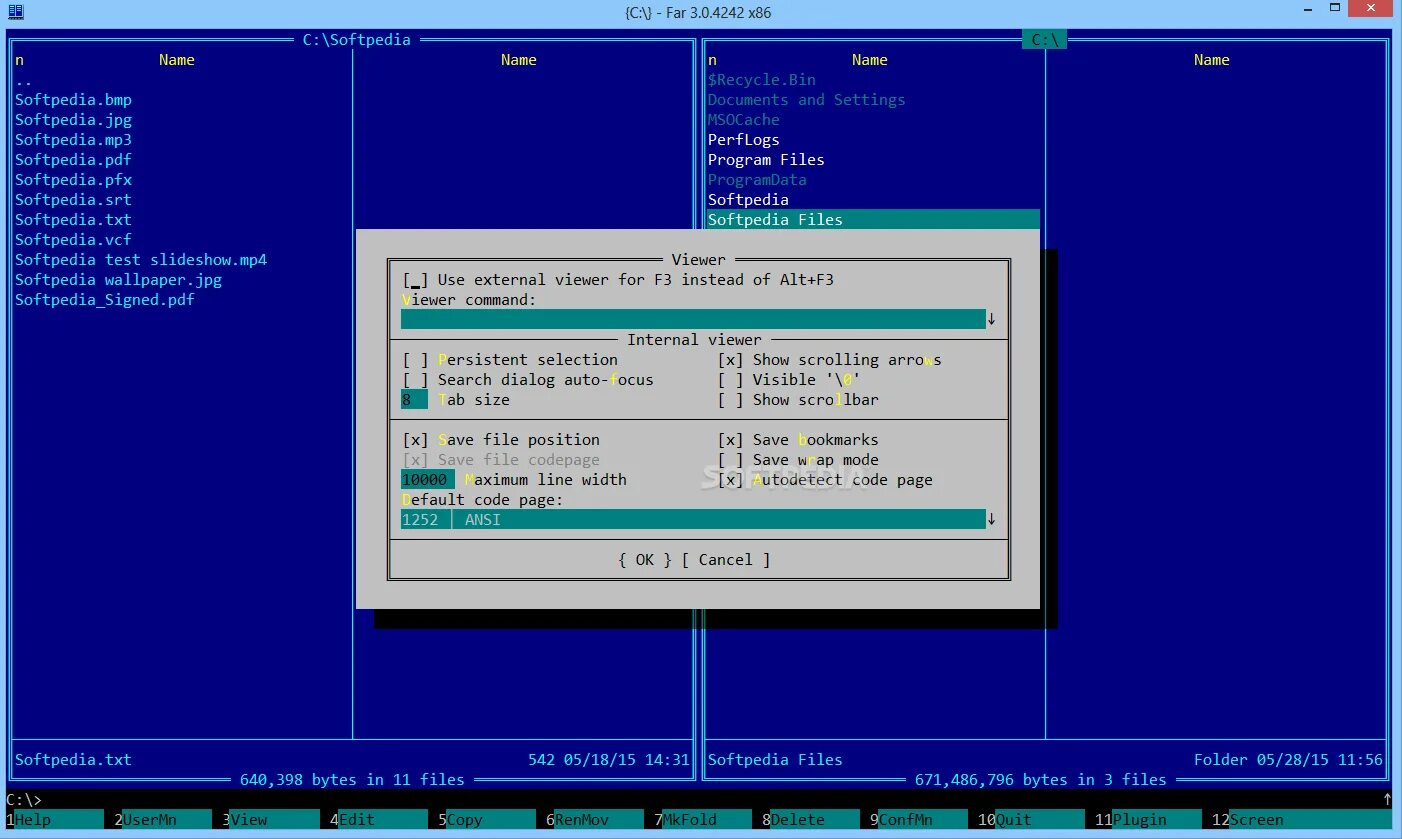Cancel the Viewer settings dialog
Screen dimensions: 1402x839
[726, 560]
